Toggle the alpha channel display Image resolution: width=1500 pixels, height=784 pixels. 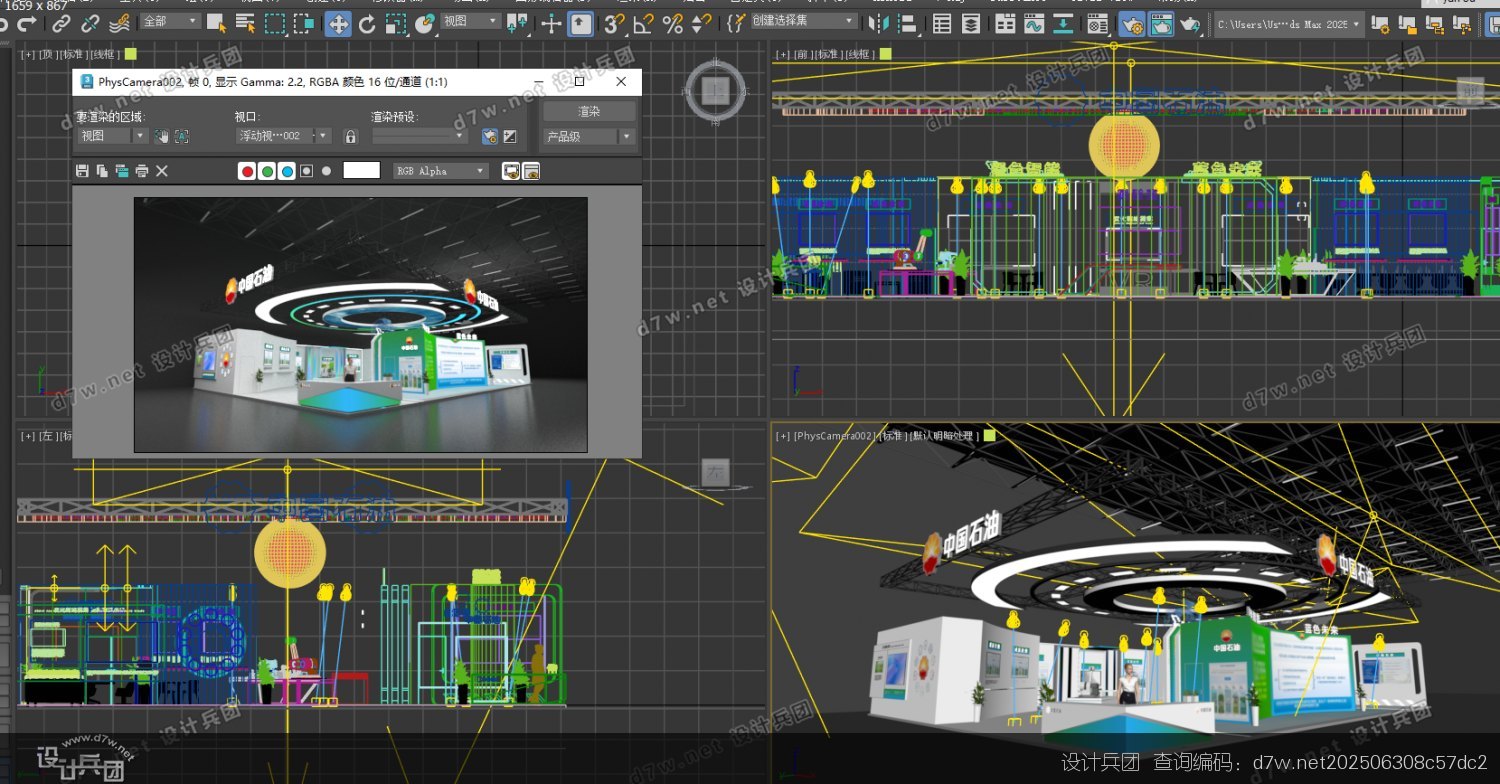(x=306, y=171)
